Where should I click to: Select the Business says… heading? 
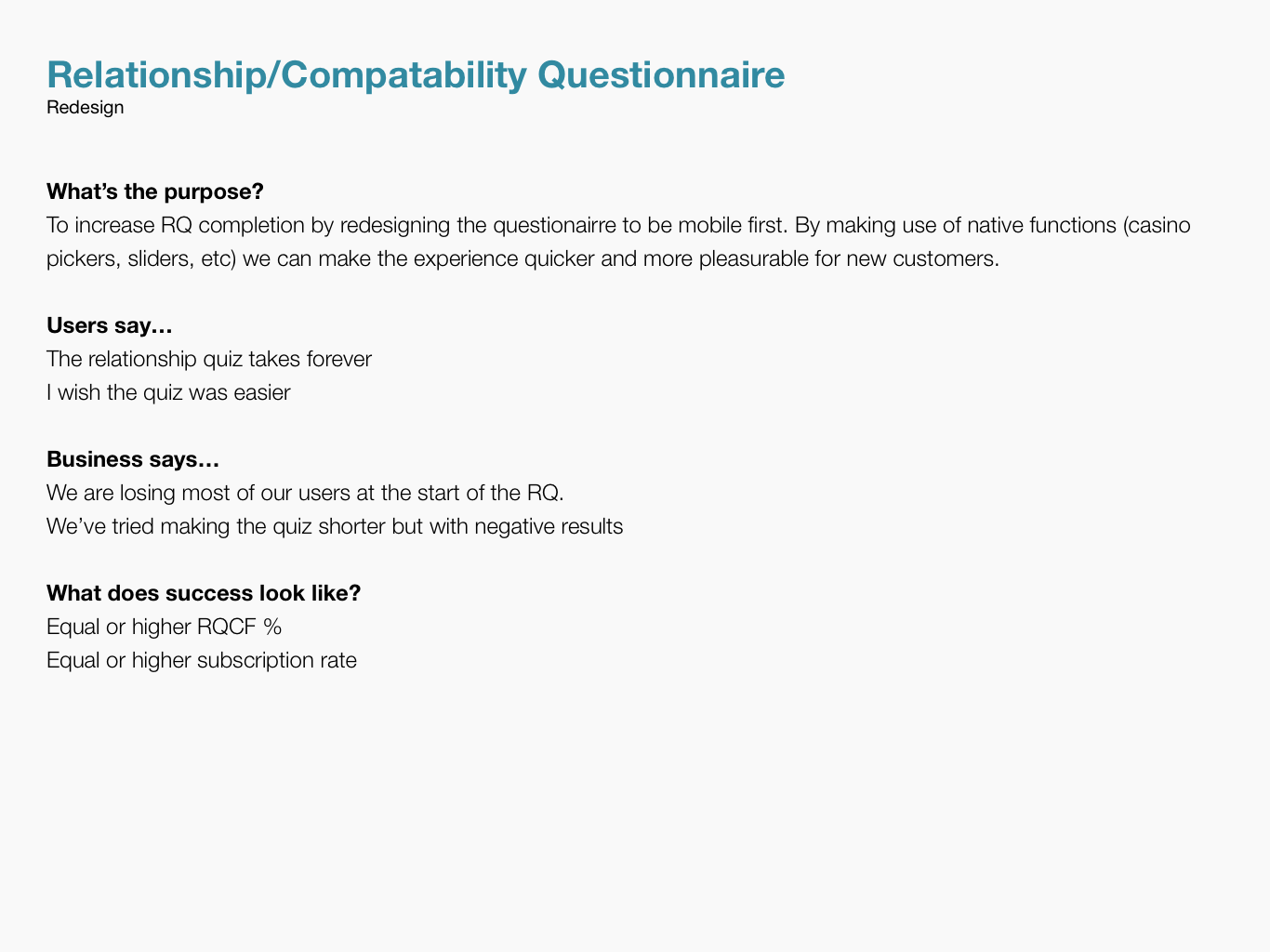pos(133,459)
